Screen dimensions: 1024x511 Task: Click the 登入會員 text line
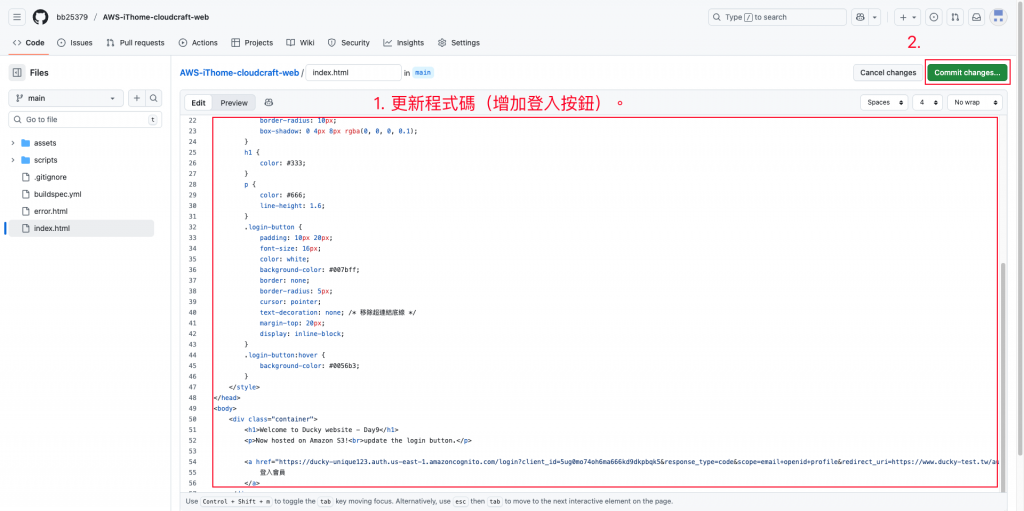click(272, 472)
